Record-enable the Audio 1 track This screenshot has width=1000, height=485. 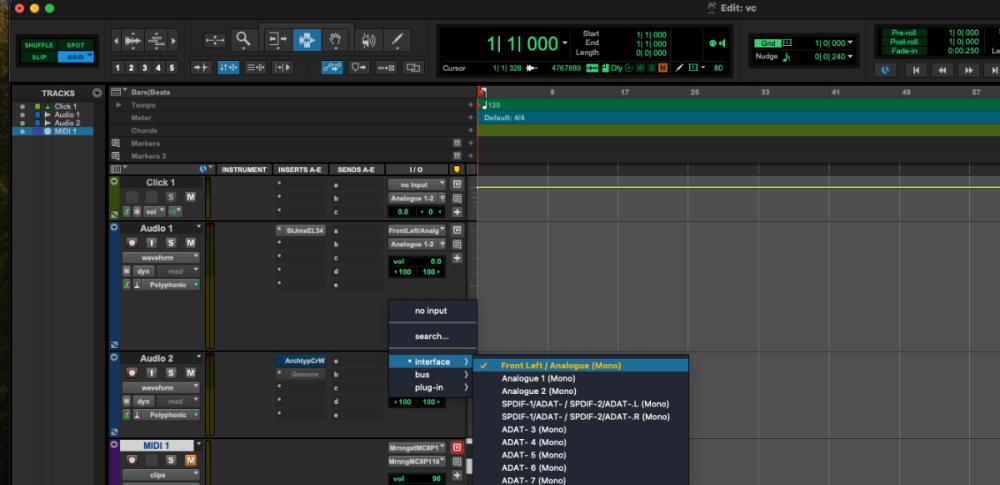(131, 242)
